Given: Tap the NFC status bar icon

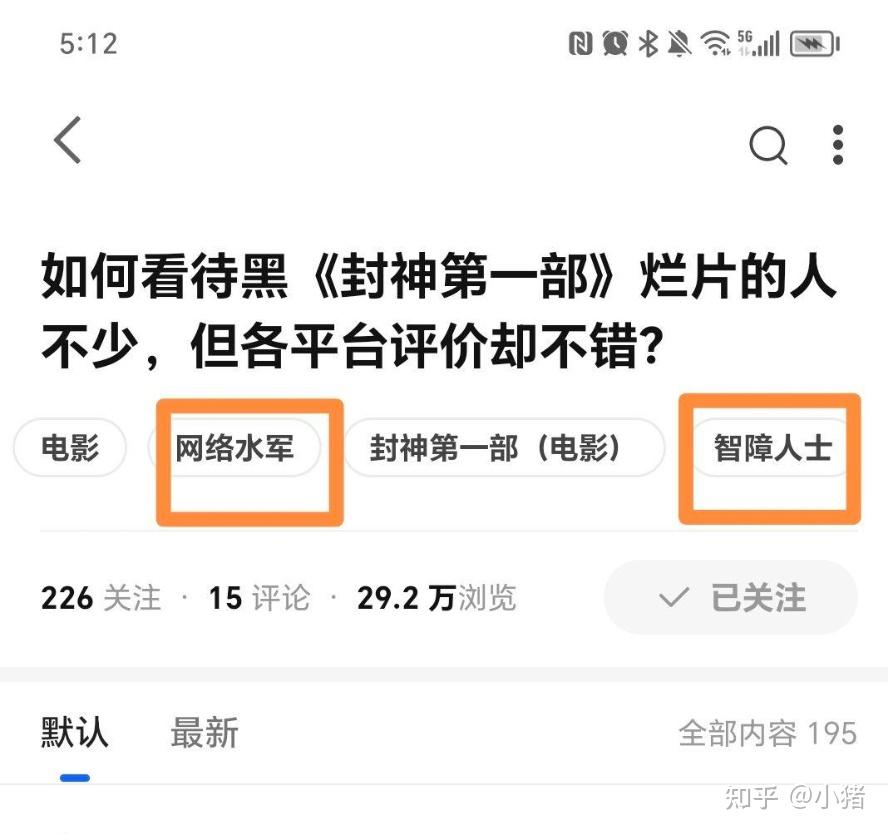Looking at the screenshot, I should pos(580,44).
